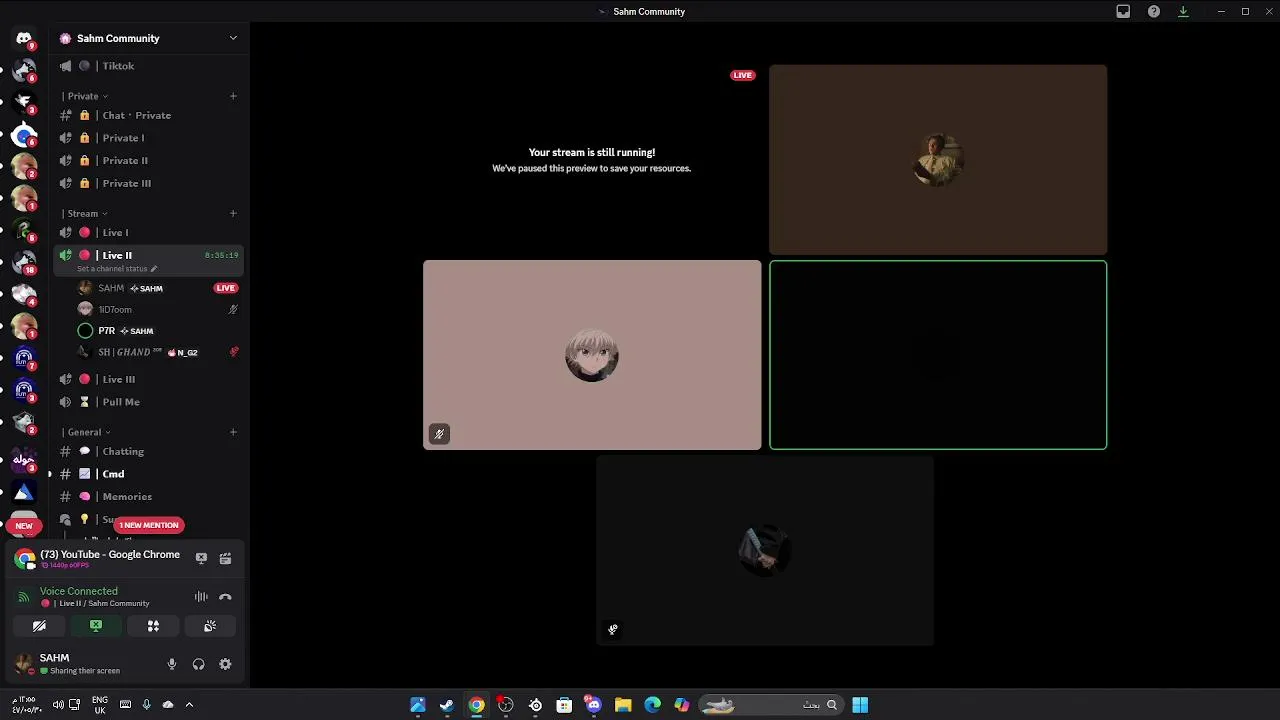Collapse the Private category
The height and width of the screenshot is (720, 1280).
tap(84, 96)
